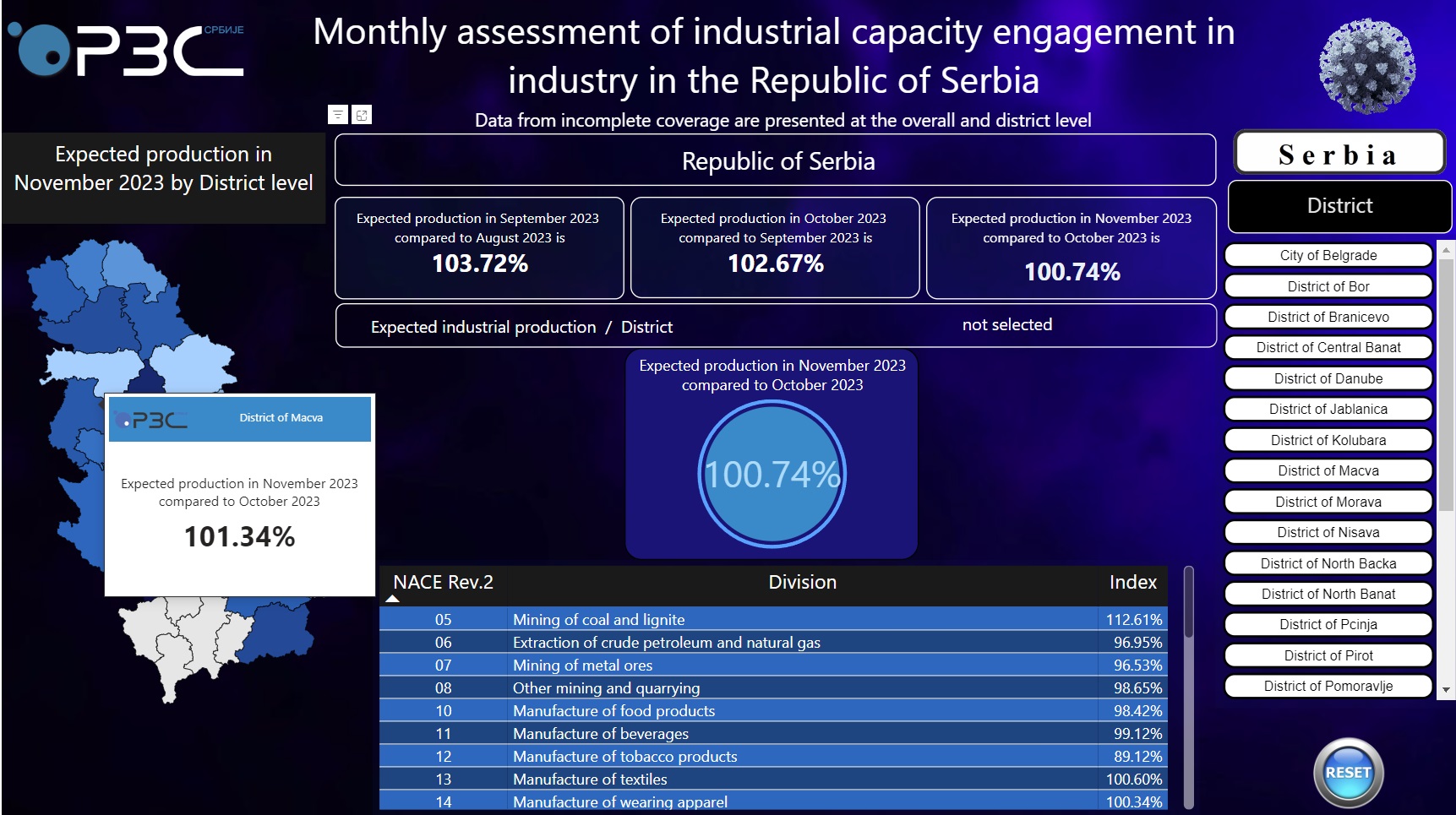
Task: Click the РЗС СРБИЈЕ logo
Action: click(127, 51)
